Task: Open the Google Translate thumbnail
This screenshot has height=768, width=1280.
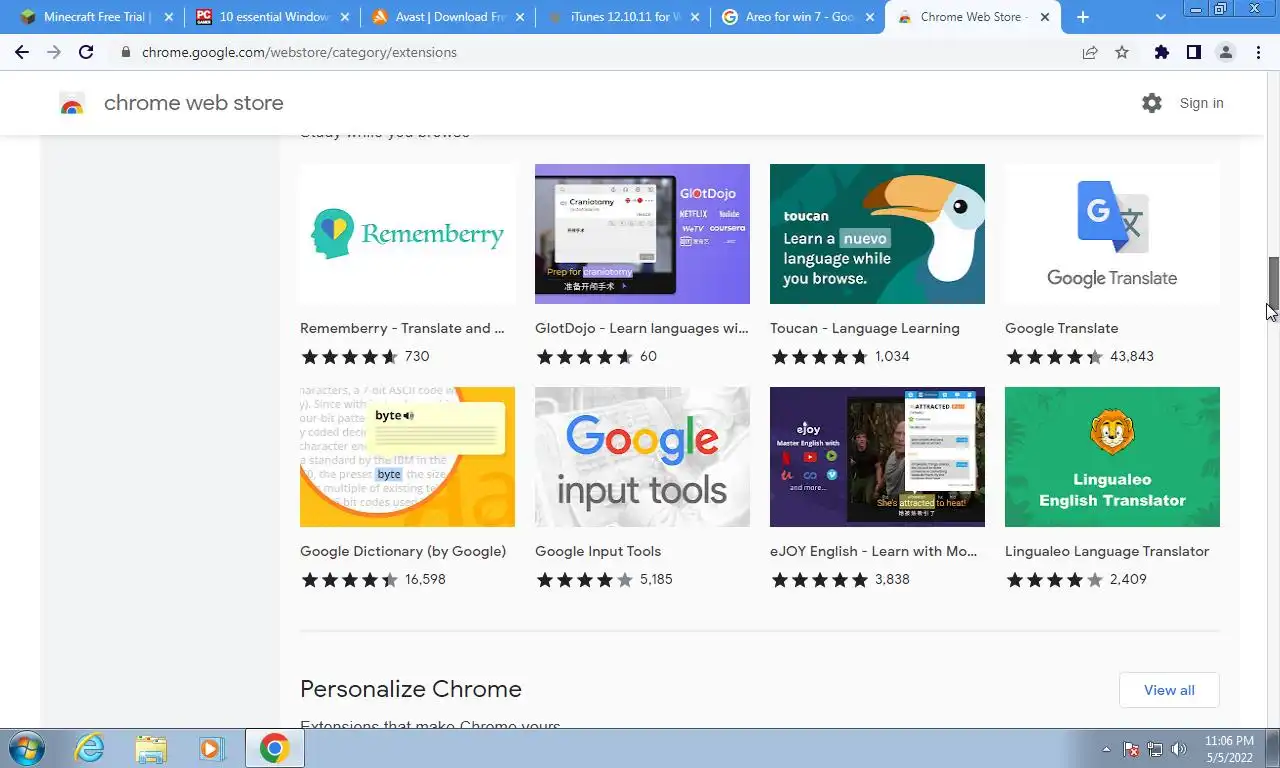Action: click(x=1112, y=234)
